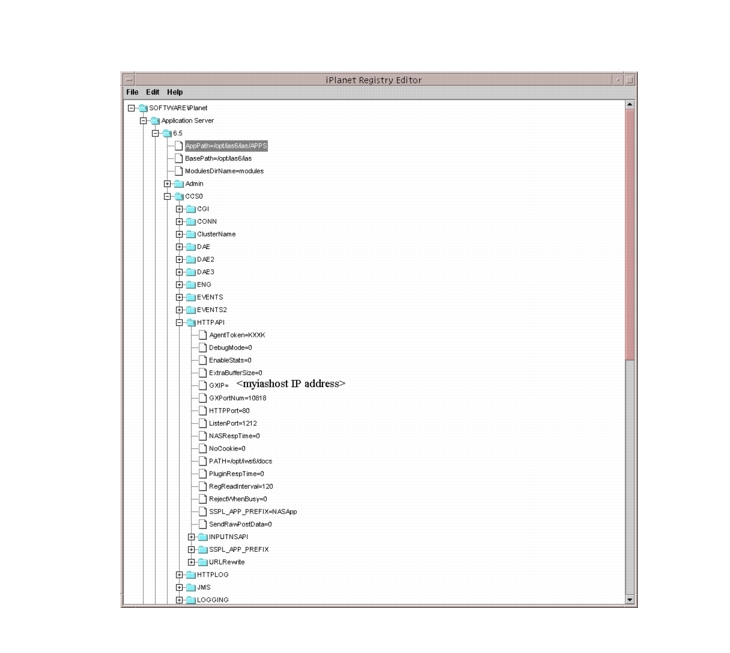Click the HTTPAPI folder icon
Image resolution: width=730 pixels, height=653 pixels.
(x=191, y=323)
